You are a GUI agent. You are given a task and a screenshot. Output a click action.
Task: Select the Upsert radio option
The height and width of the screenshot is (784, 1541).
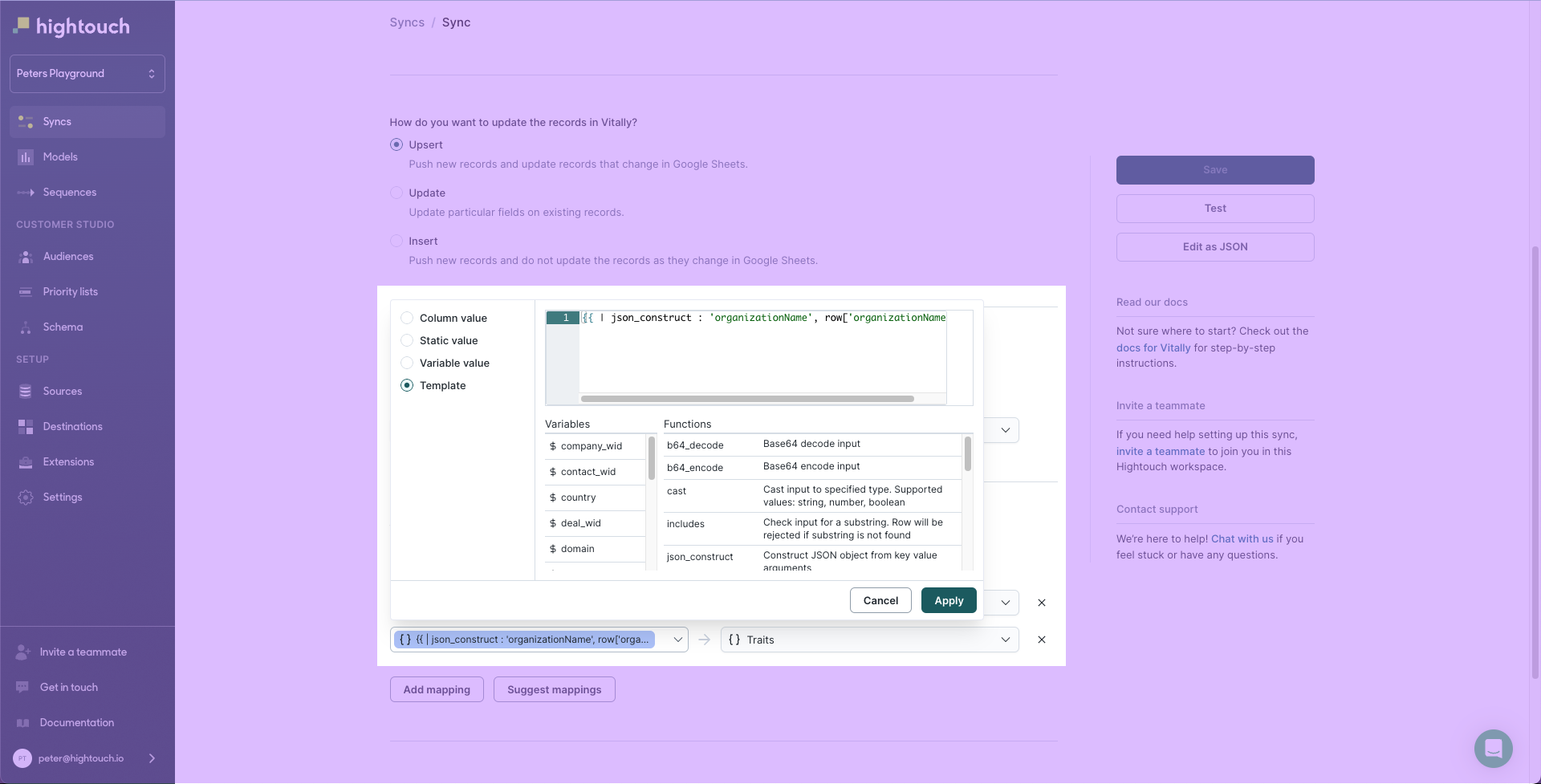(x=396, y=145)
